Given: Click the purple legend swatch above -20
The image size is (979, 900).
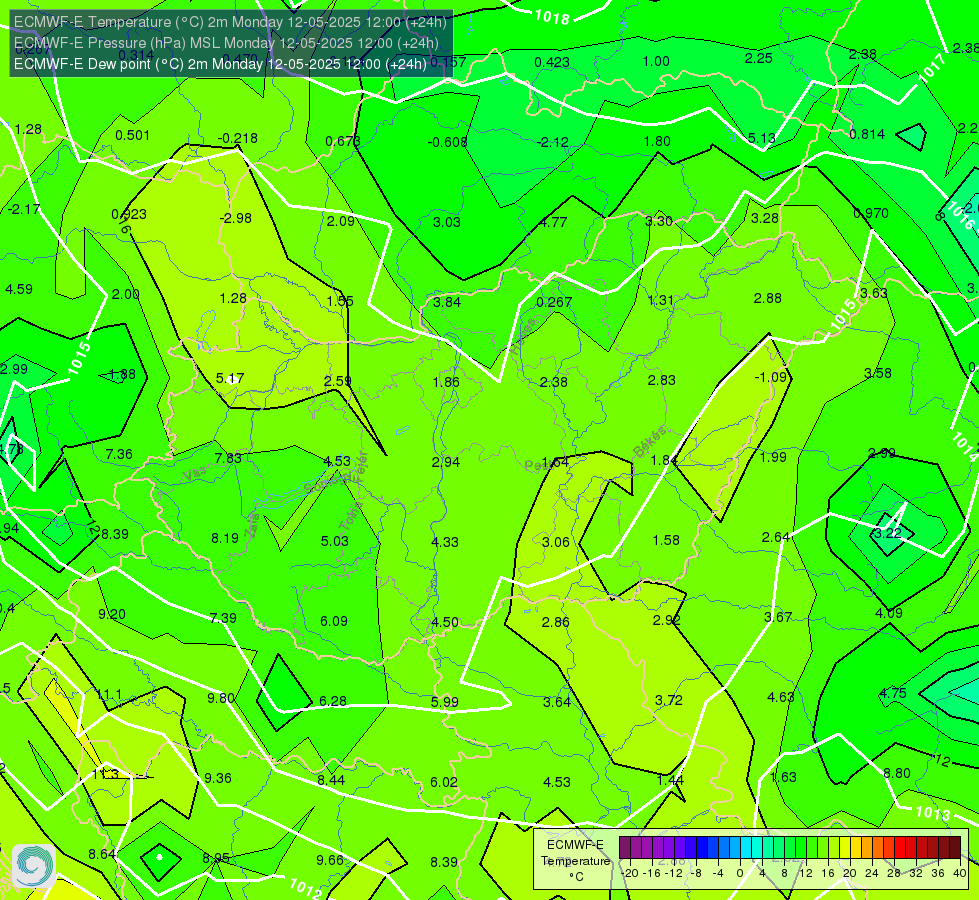Looking at the screenshot, I should pos(625,848).
